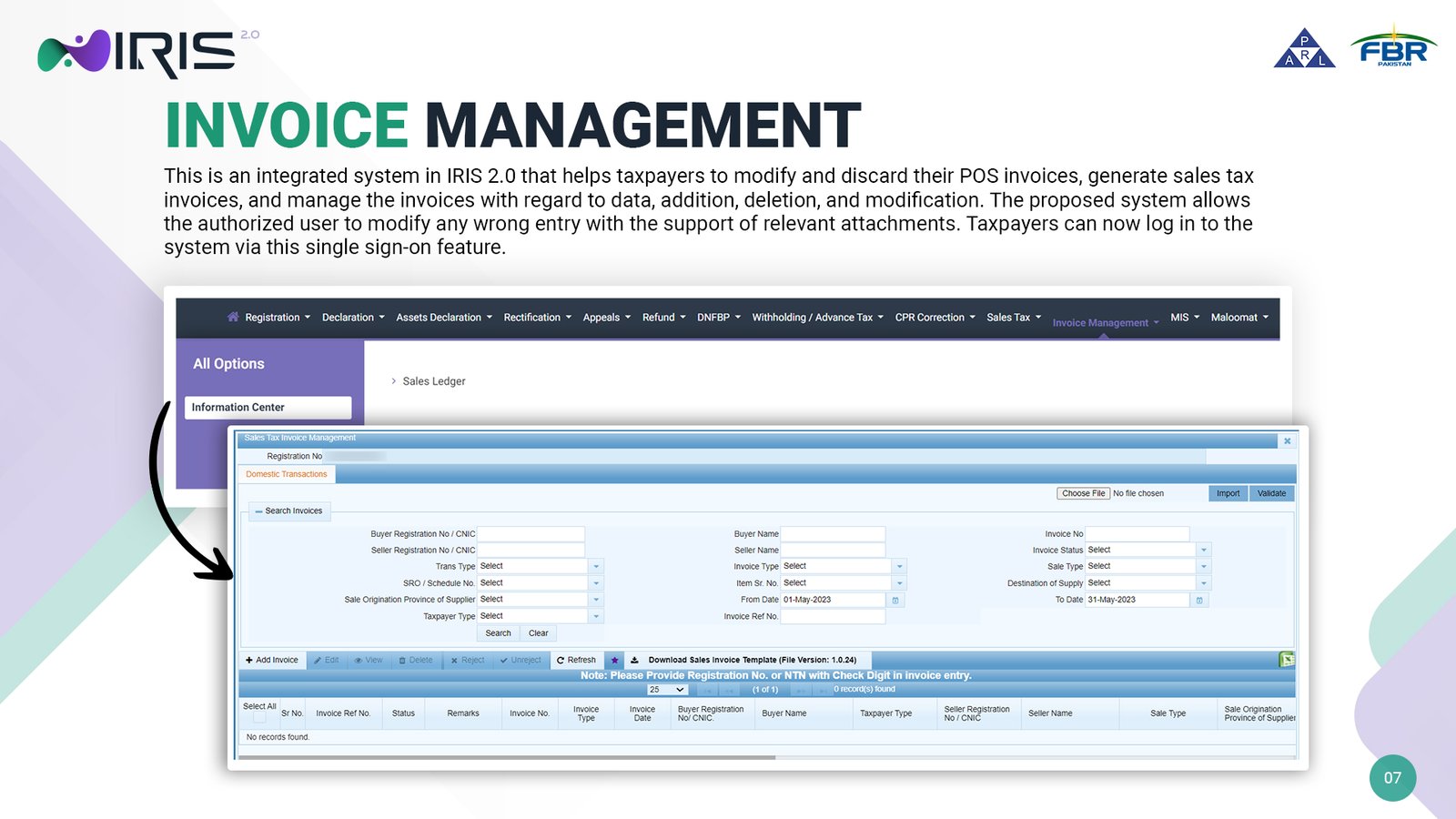Screen dimensions: 1456x819
Task: Click the Invoice No search field
Action: (x=1137, y=534)
